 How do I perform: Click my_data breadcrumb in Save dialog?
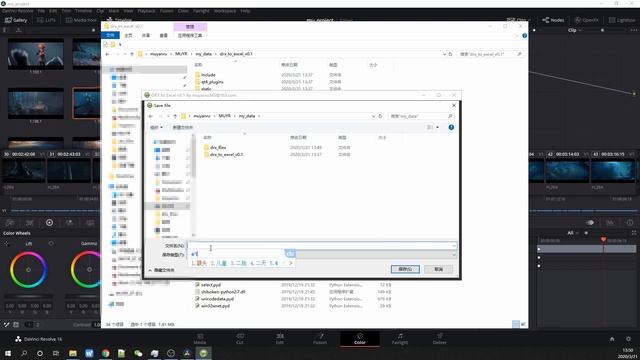[x=247, y=116]
